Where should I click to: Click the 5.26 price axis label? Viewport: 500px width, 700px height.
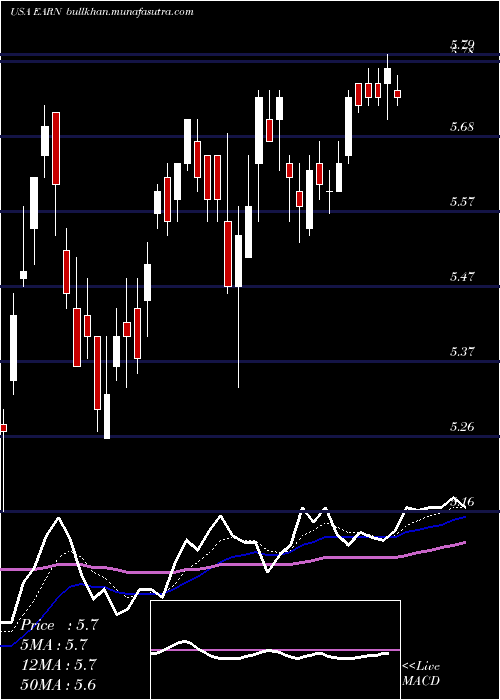point(462,427)
